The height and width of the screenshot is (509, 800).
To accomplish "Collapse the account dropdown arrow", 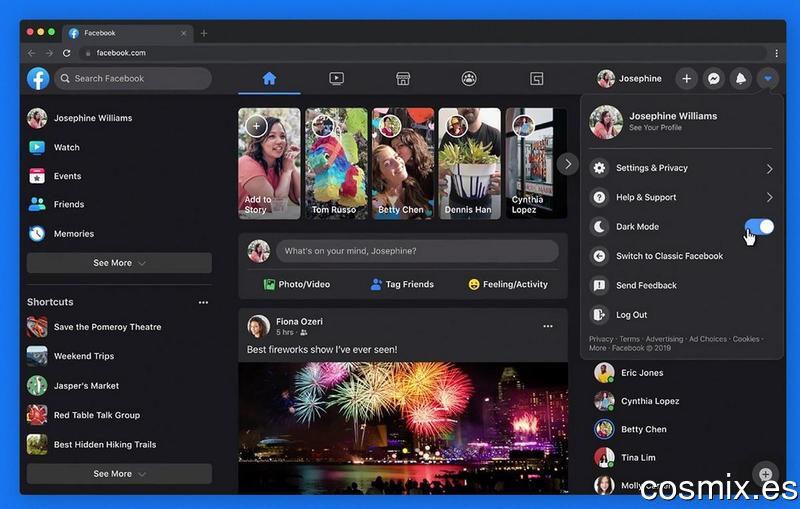I will click(768, 79).
